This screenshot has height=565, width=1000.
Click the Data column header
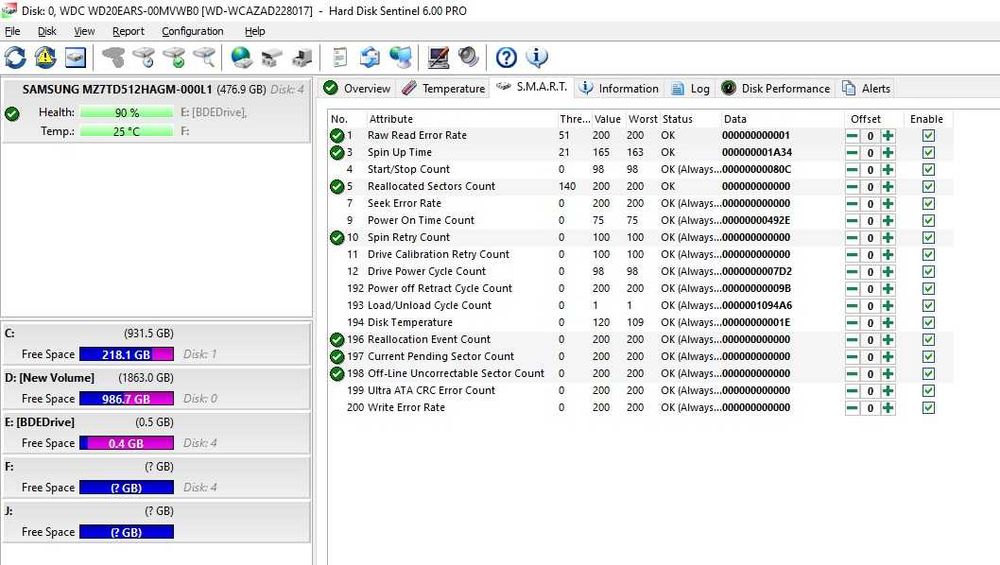pos(735,119)
